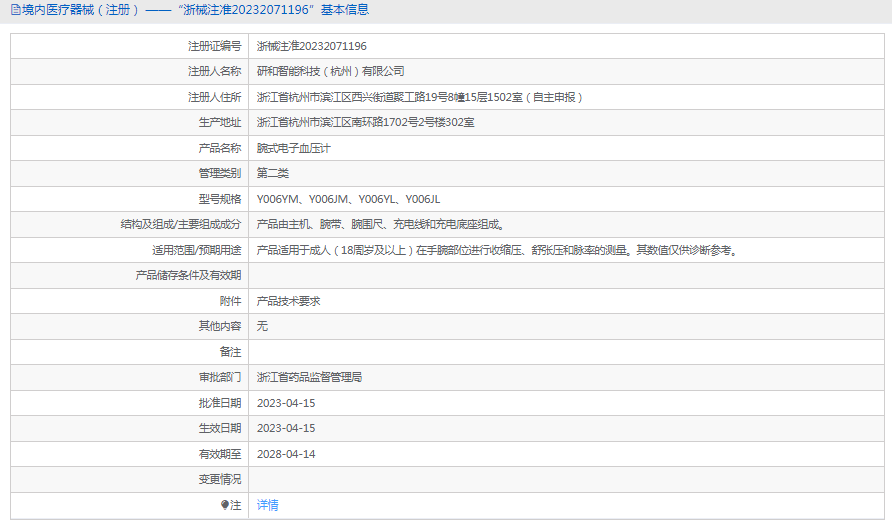Click the 附件 label
The image size is (892, 524).
pyautogui.click(x=230, y=301)
